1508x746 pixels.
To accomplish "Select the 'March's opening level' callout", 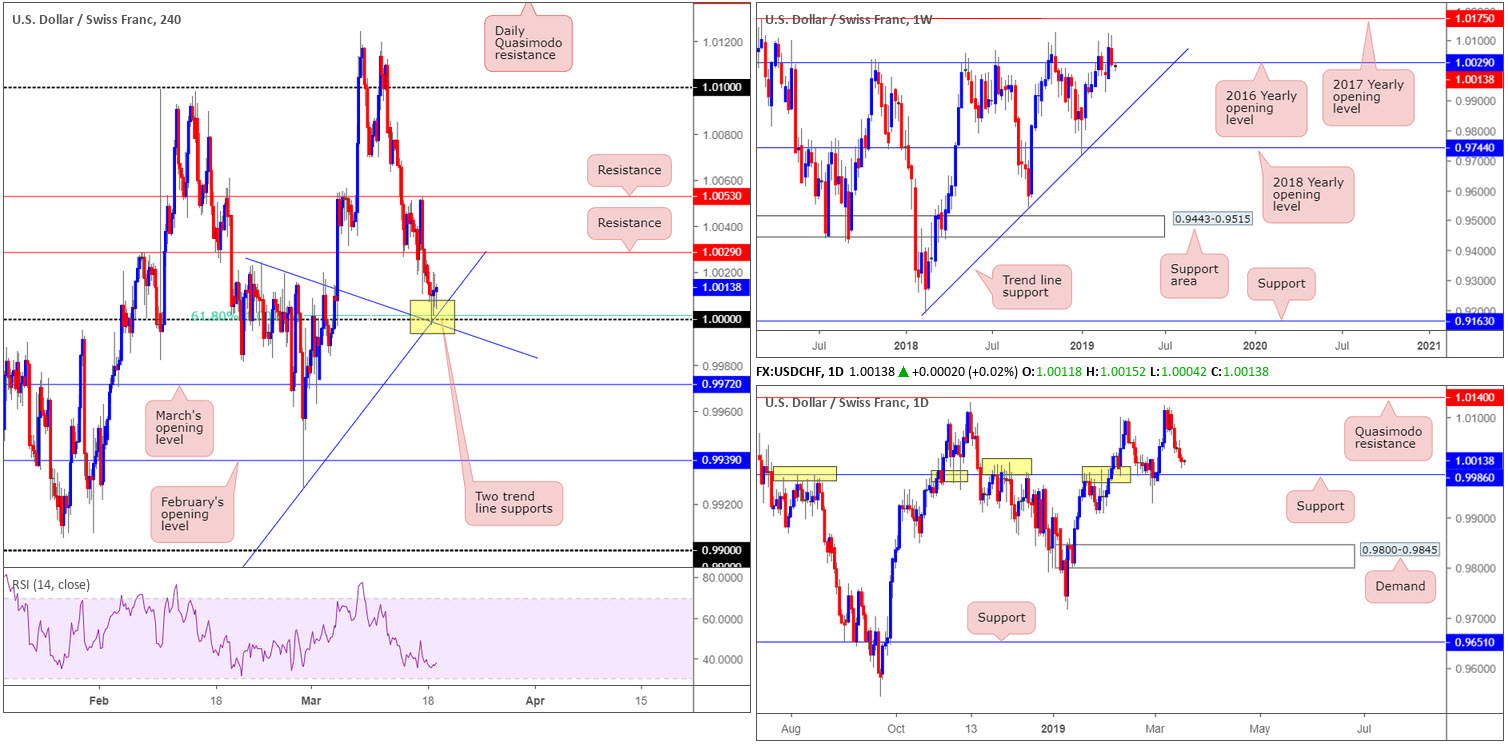I will [x=179, y=428].
